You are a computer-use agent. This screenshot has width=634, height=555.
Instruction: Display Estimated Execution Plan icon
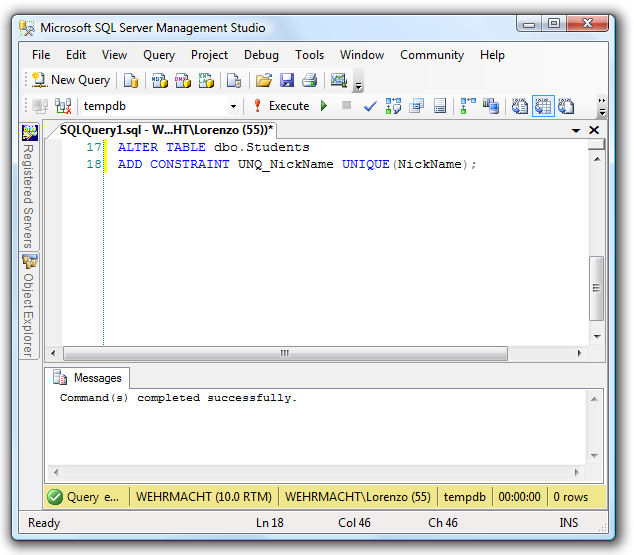click(x=393, y=106)
